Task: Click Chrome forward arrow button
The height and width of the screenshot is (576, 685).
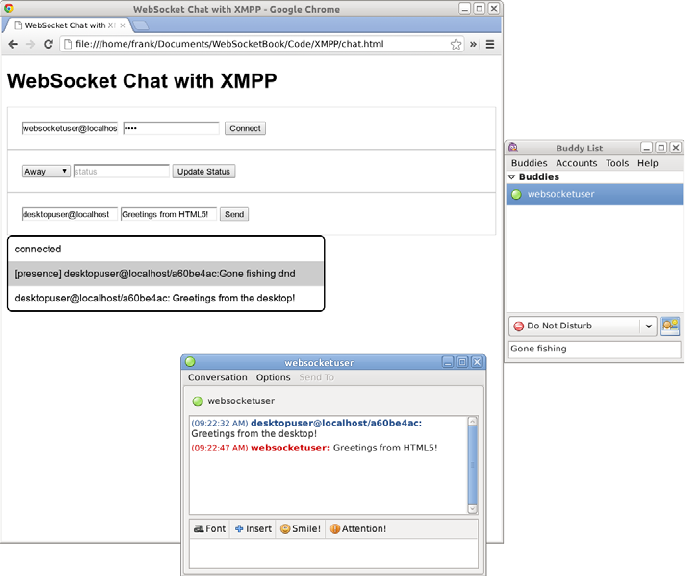Action: 30,44
